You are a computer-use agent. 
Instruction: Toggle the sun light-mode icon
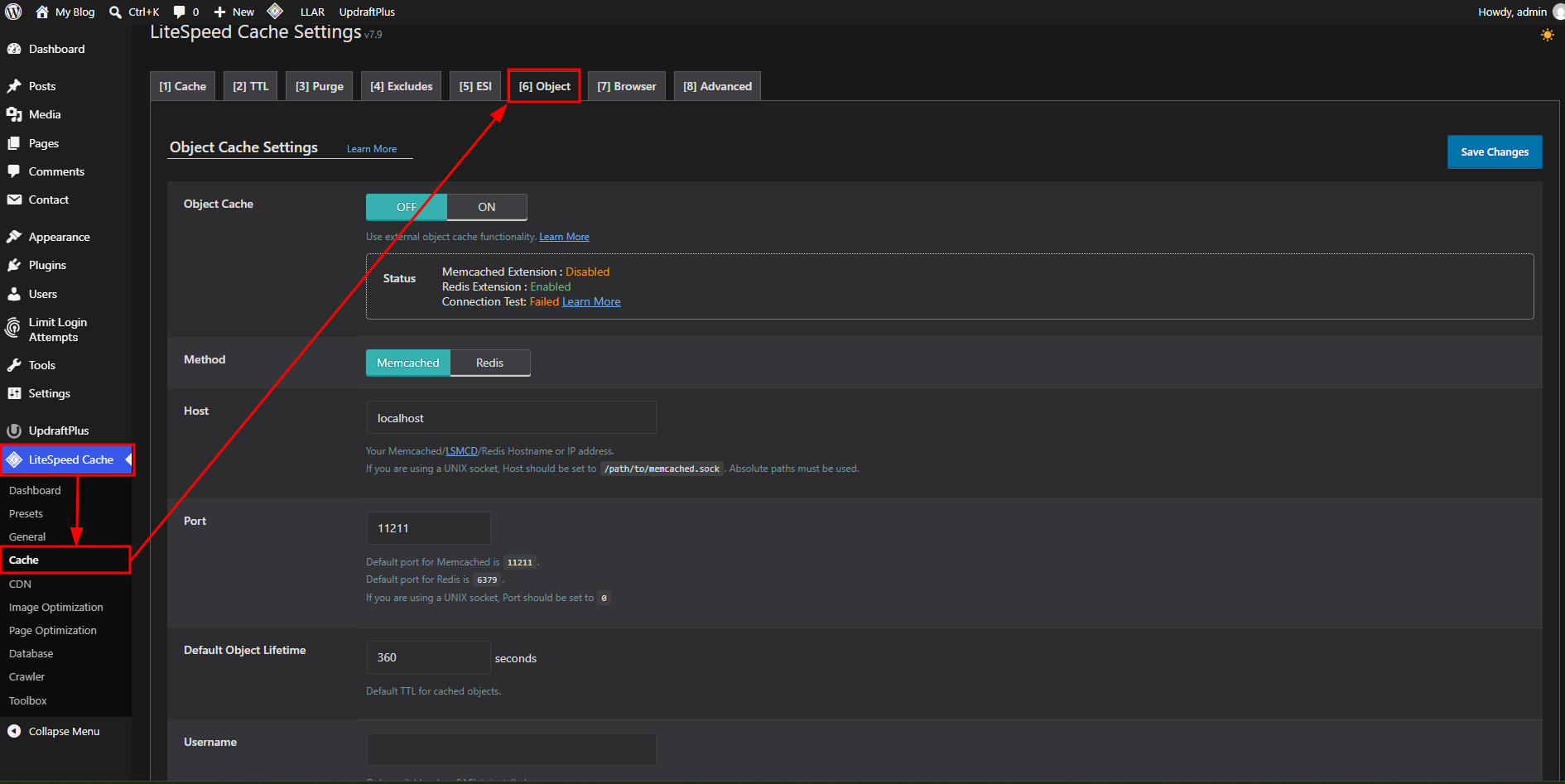(1547, 35)
